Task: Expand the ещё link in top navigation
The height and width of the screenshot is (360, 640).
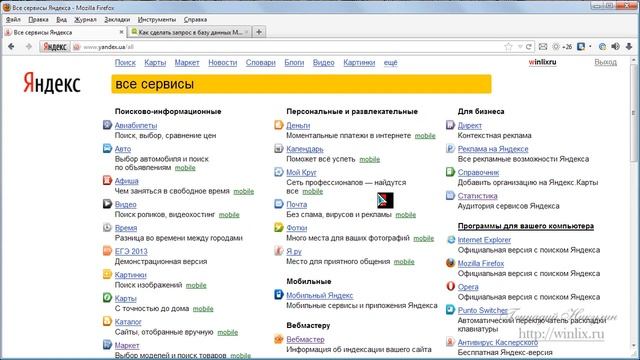Action: pyautogui.click(x=390, y=62)
